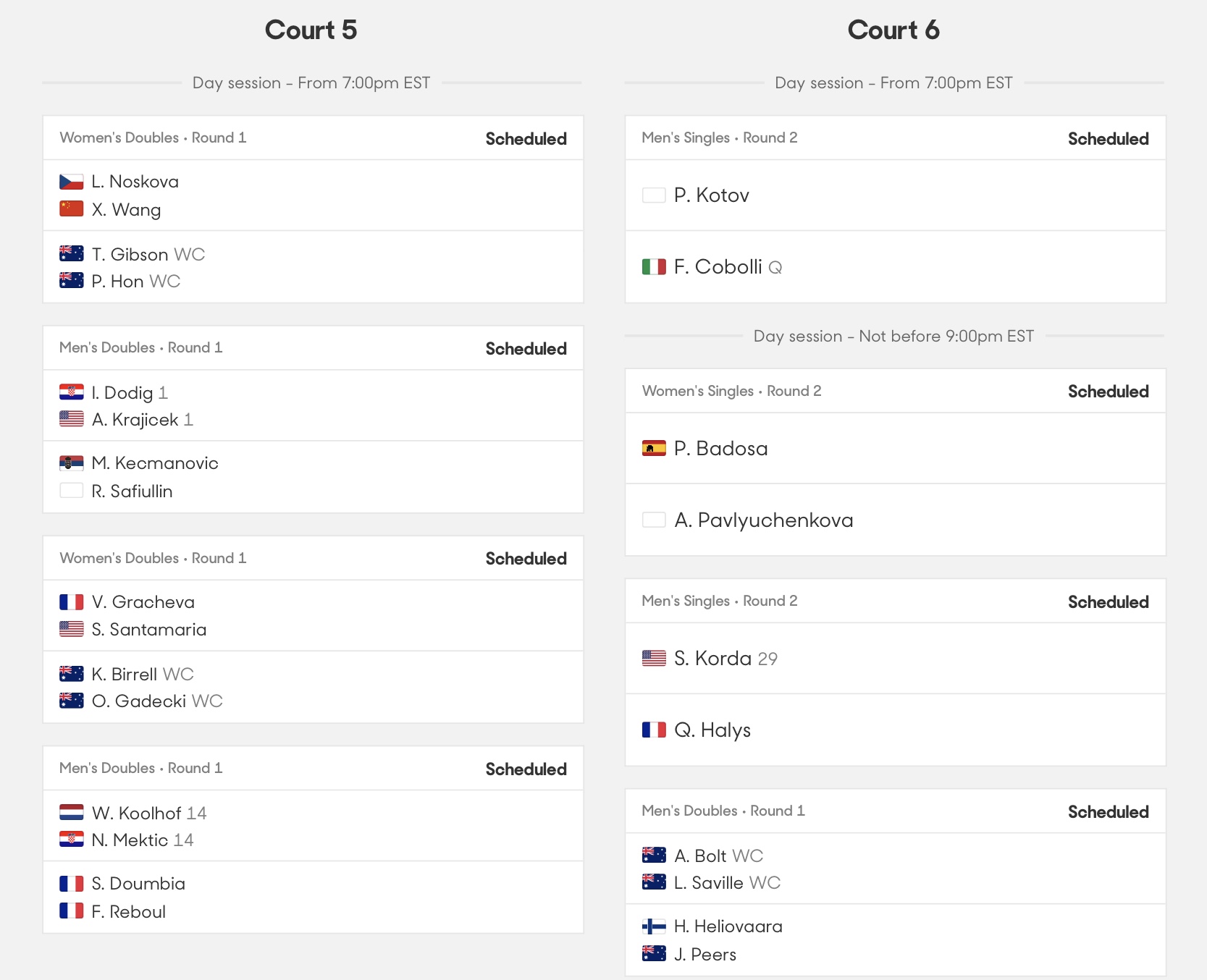Click the Italian flag beside F. Cobolli
This screenshot has width=1207, height=980.
[x=654, y=267]
